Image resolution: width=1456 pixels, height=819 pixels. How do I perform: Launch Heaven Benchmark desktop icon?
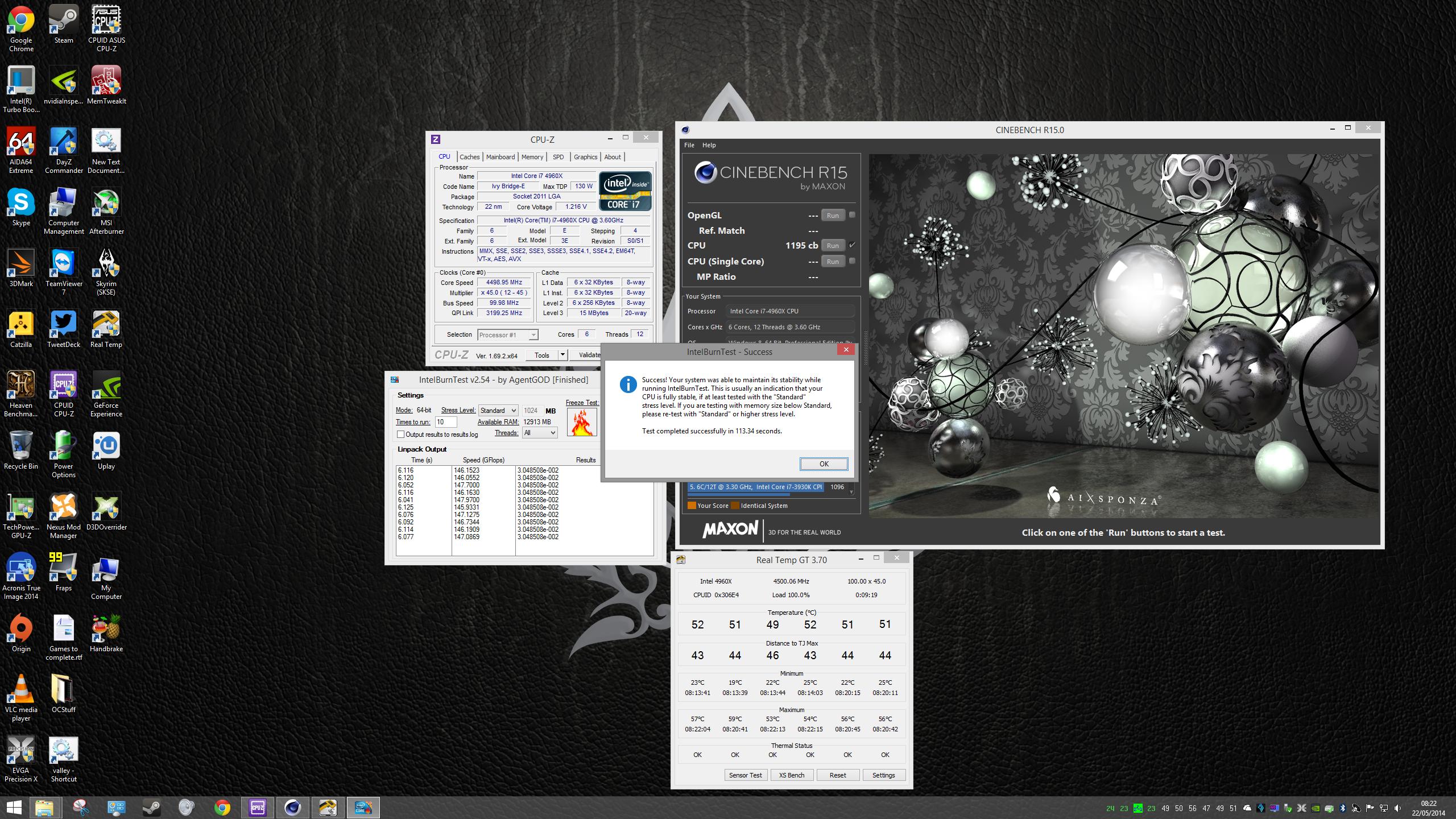21,394
